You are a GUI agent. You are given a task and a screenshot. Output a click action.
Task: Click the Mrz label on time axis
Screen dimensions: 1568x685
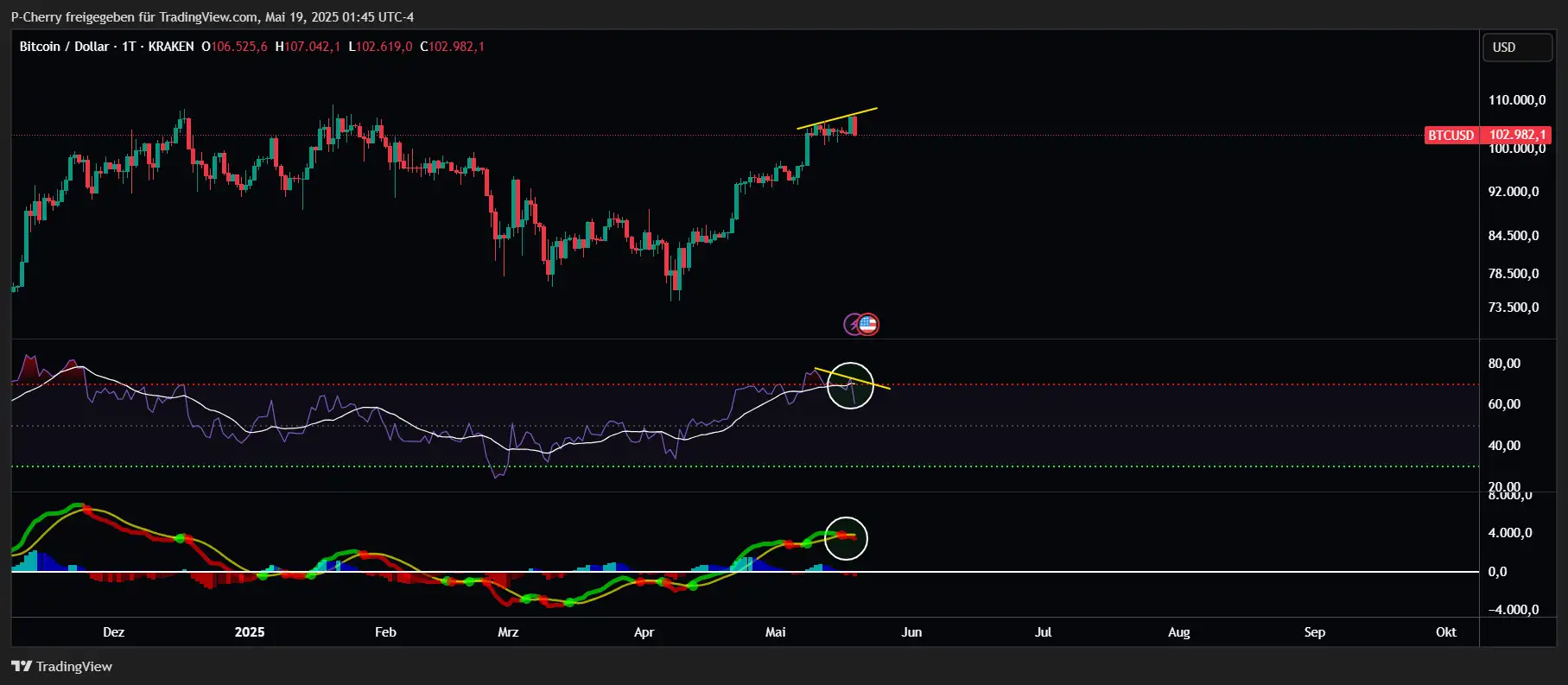(x=508, y=632)
